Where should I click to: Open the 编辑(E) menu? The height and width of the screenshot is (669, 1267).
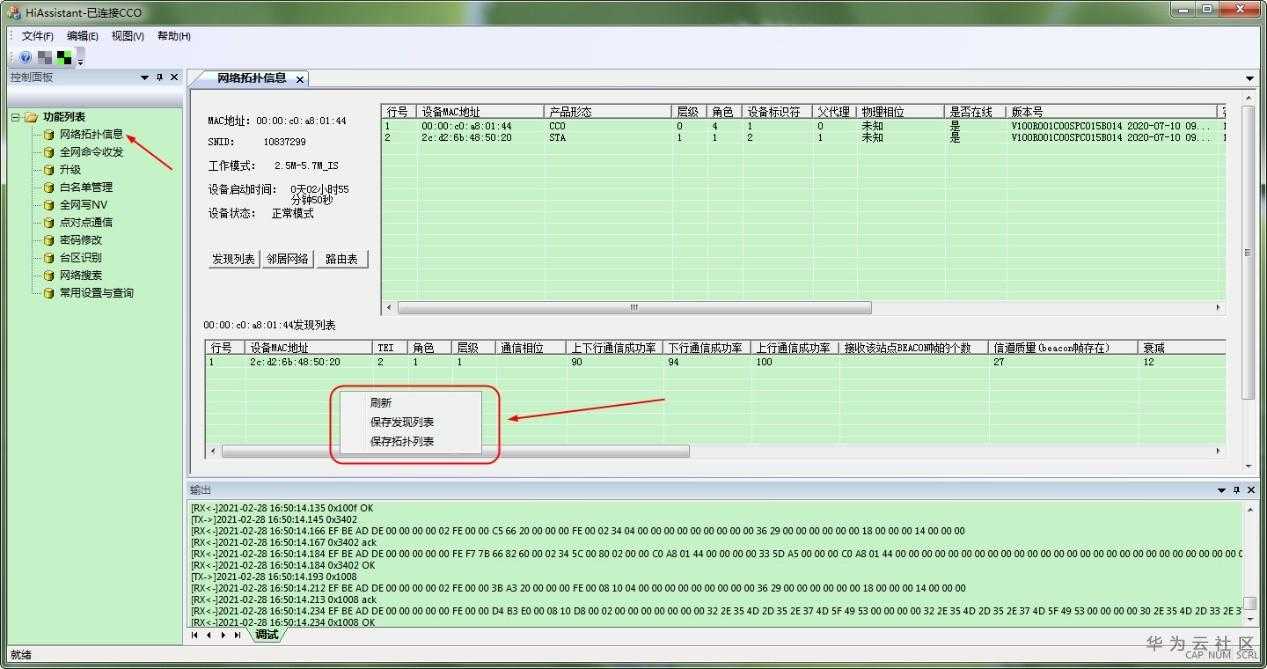(82, 36)
